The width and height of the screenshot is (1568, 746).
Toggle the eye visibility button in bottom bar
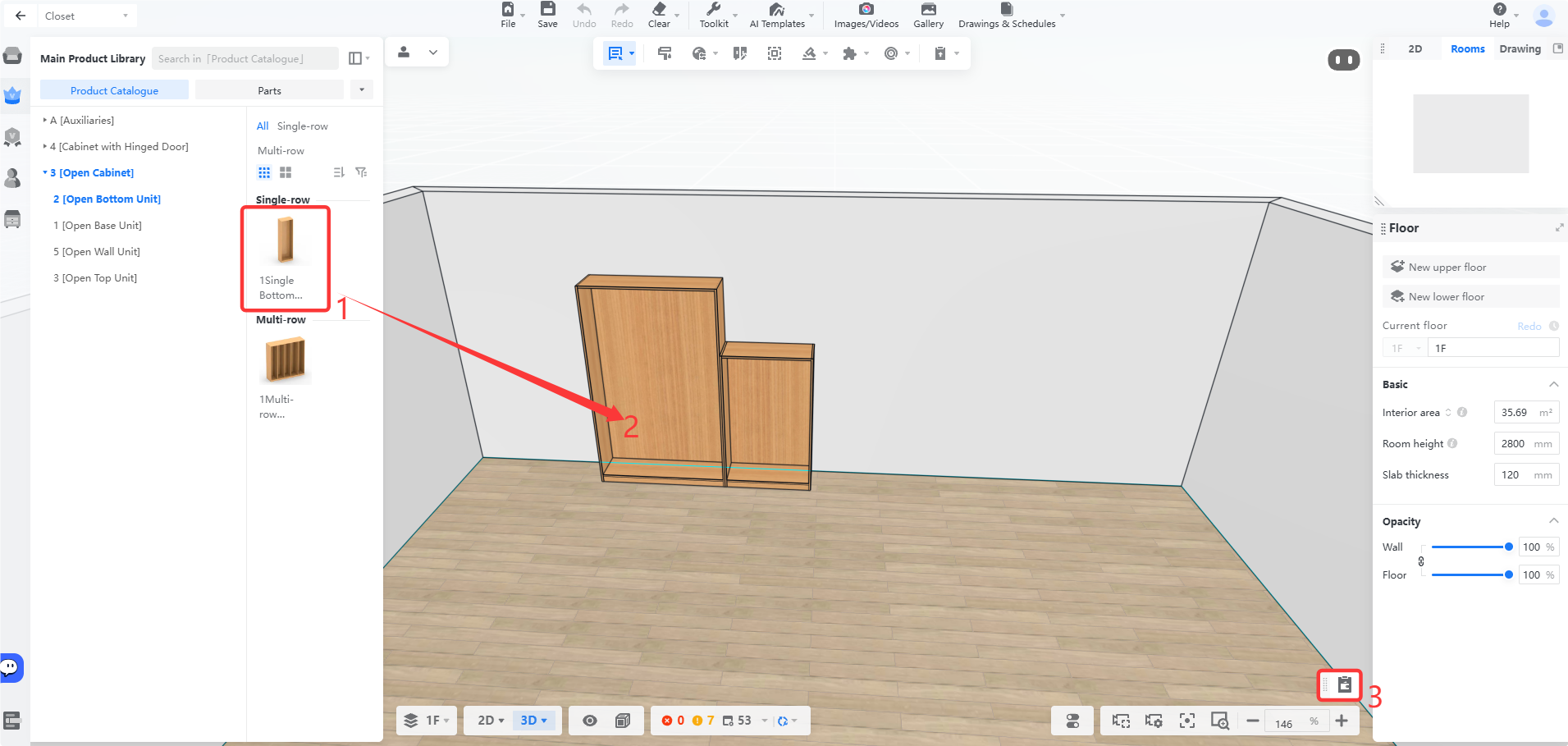[589, 721]
